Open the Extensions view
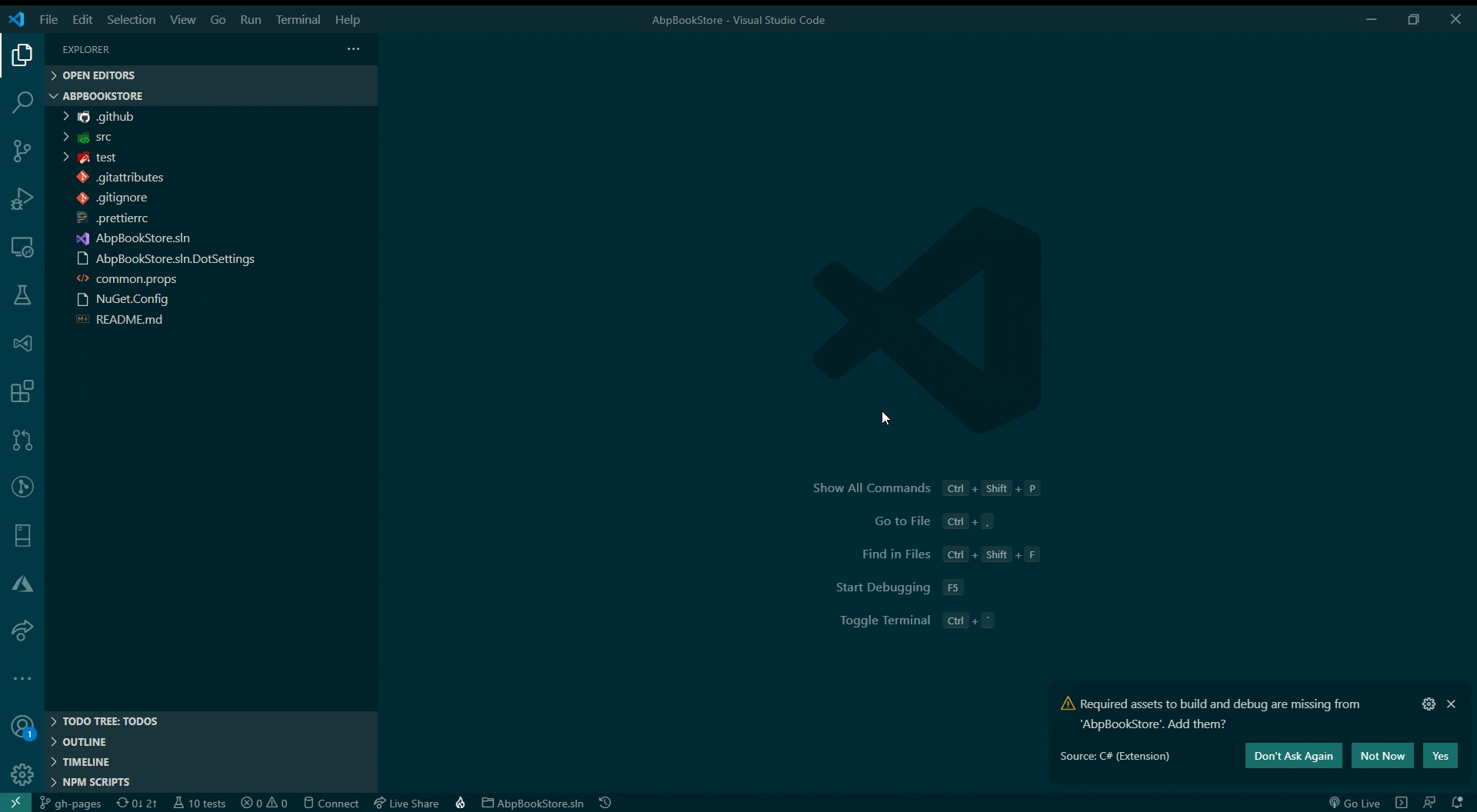The image size is (1477, 812). point(22,391)
